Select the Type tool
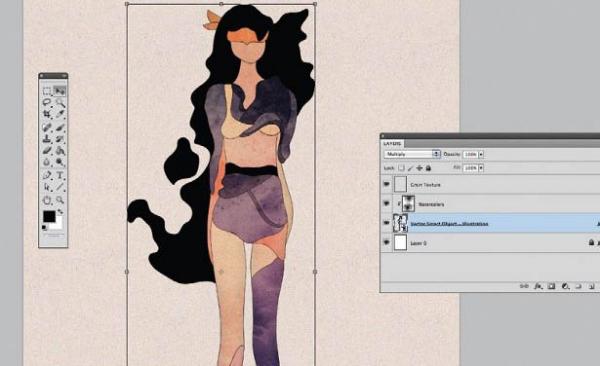 (60, 175)
